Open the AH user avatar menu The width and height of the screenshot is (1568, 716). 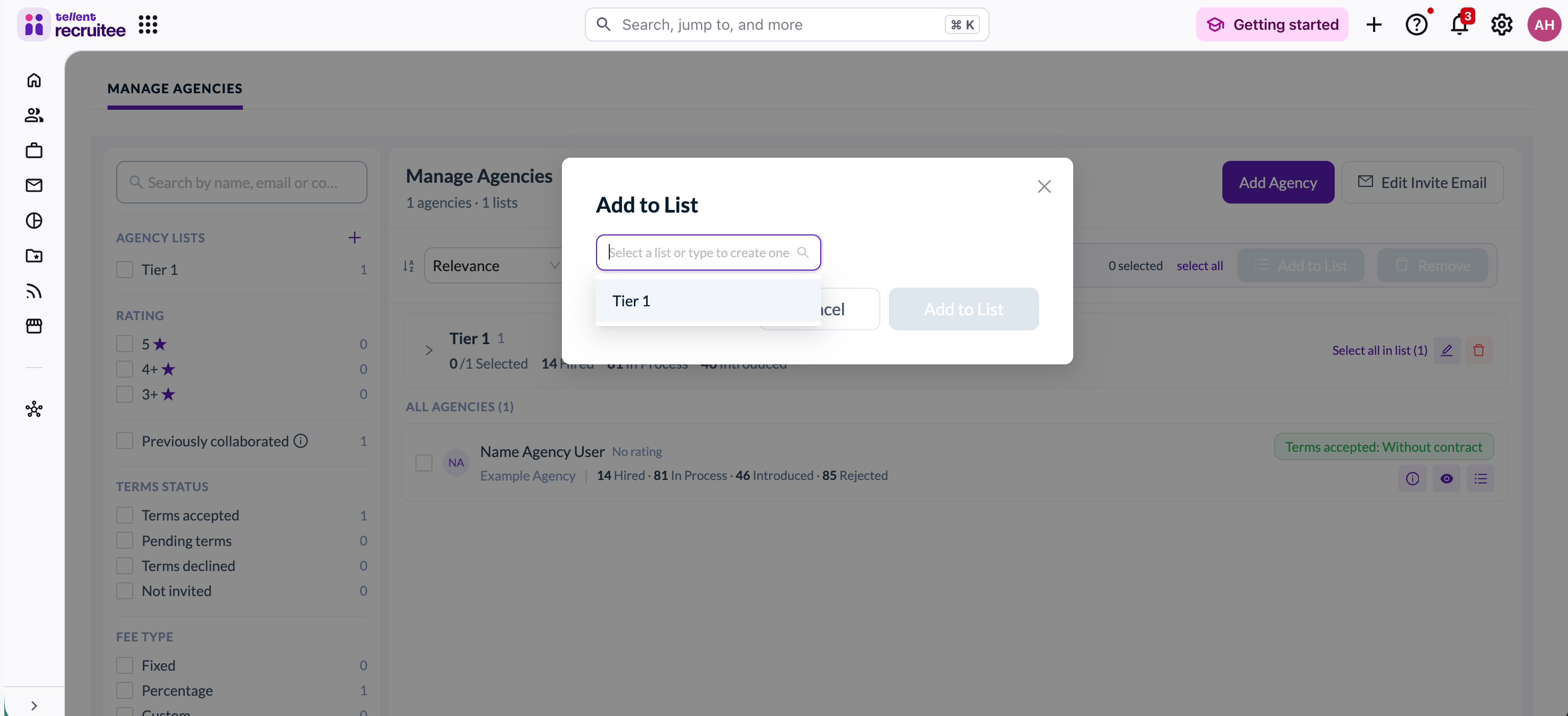tap(1544, 25)
